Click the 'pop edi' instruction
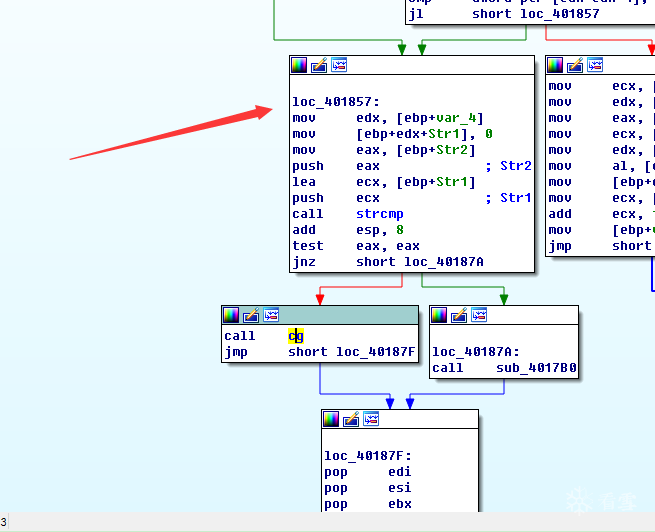Screen dimensions: 655x532 (x=368, y=472)
